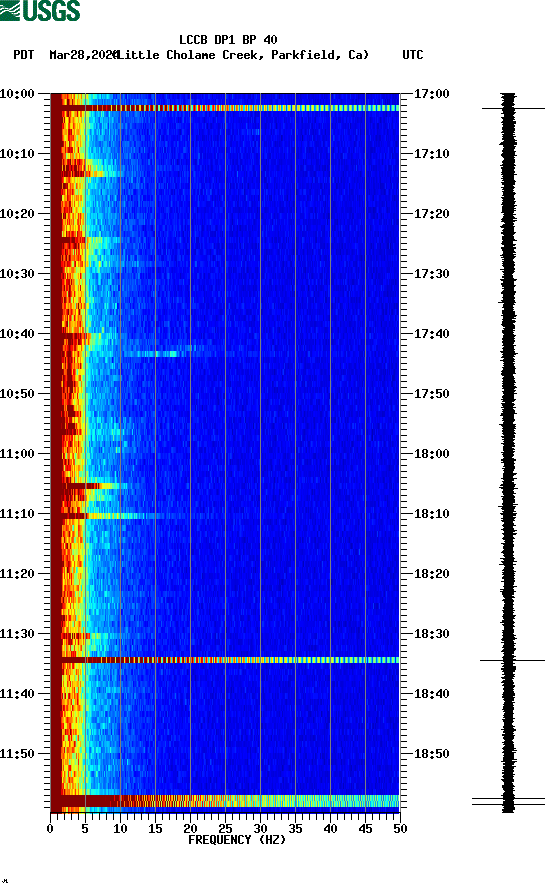Click the 25 Hz frequency tick label
Image resolution: width=552 pixels, height=892 pixels.
pyautogui.click(x=225, y=829)
